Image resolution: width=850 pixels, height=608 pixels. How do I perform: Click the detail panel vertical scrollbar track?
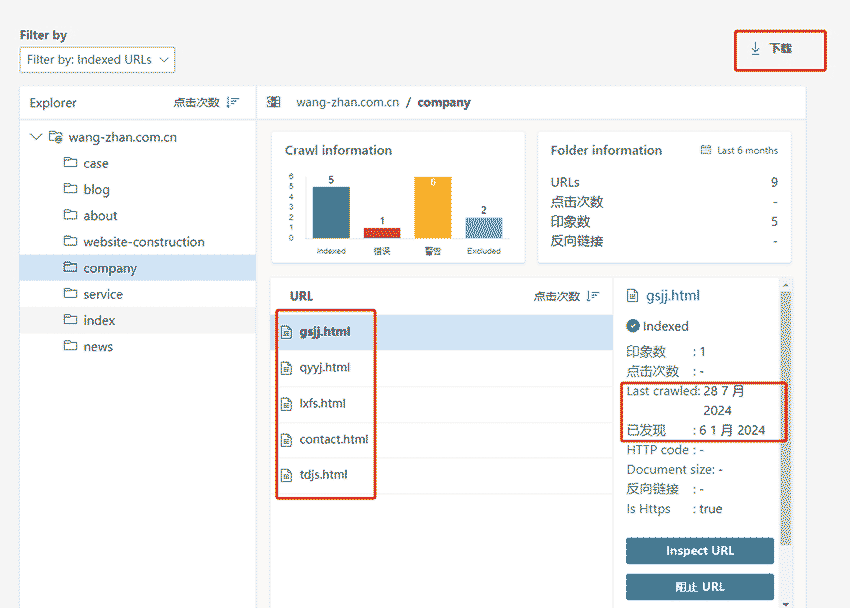pyautogui.click(x=785, y=417)
